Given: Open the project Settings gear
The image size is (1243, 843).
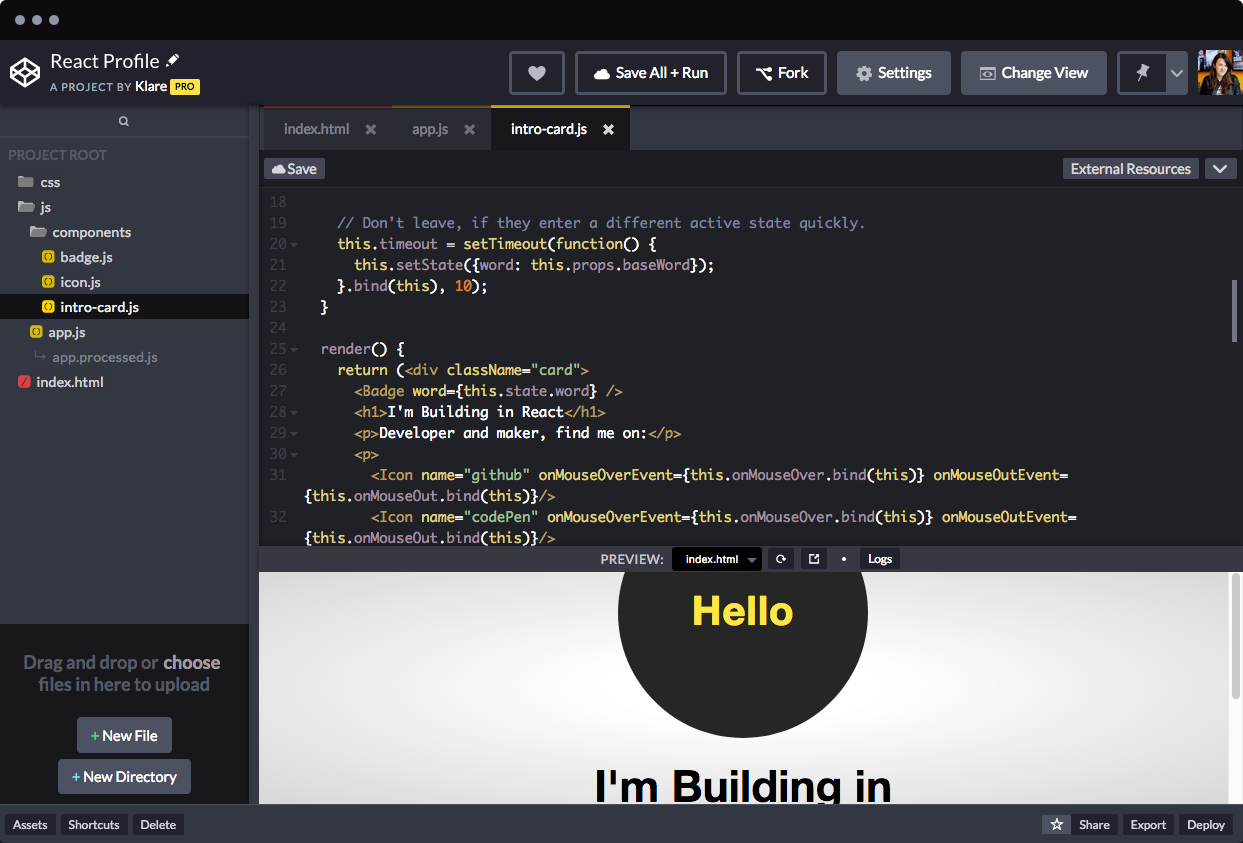Looking at the screenshot, I should coord(893,72).
